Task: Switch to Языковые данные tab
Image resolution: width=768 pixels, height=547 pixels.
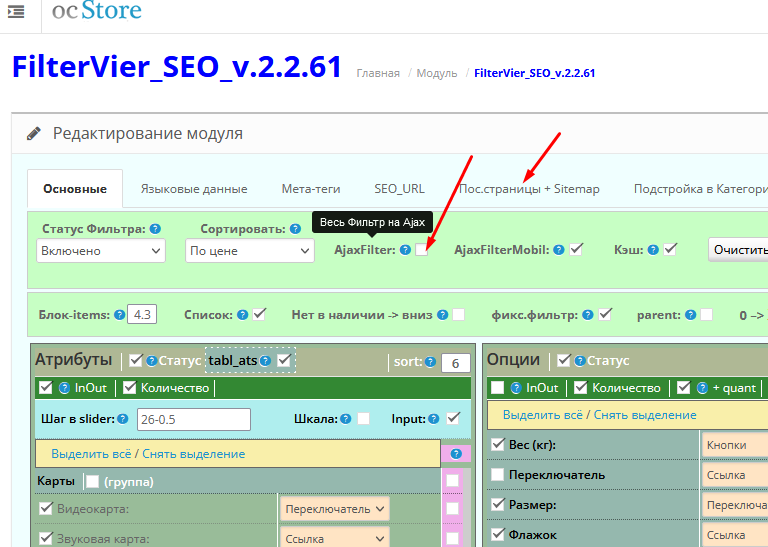Action: pyautogui.click(x=194, y=189)
